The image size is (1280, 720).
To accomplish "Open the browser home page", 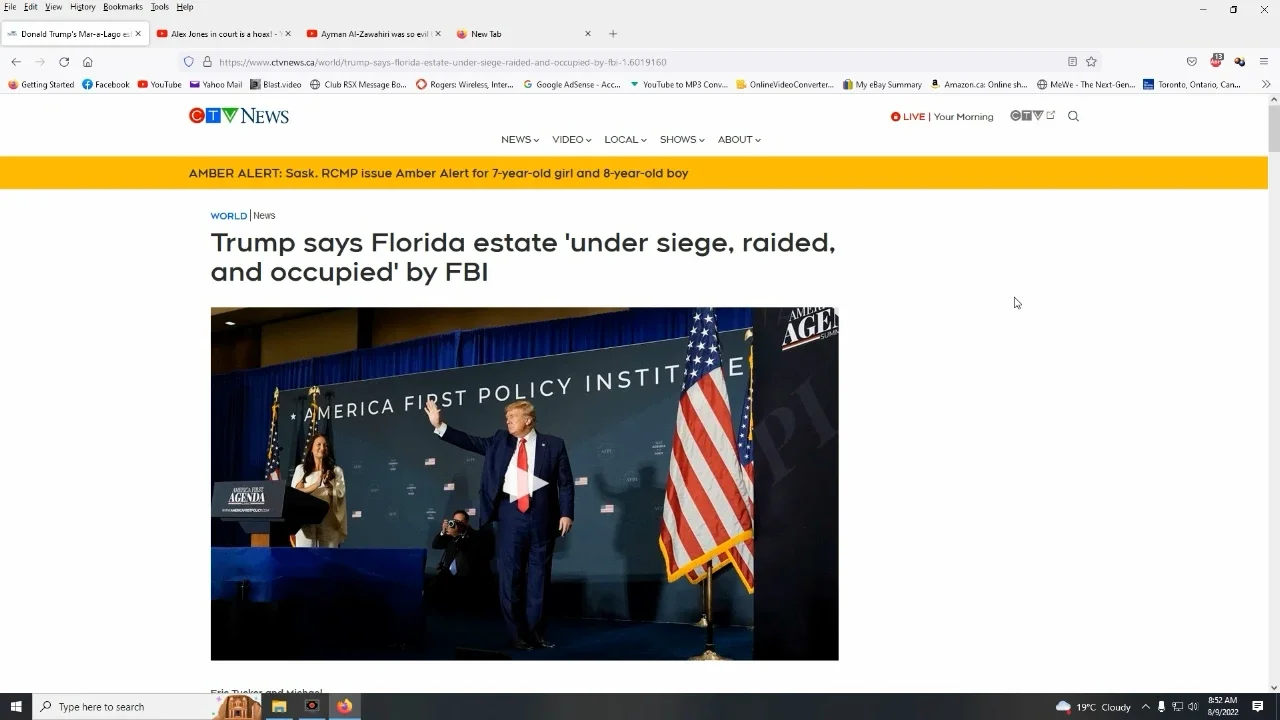I will pos(88,62).
